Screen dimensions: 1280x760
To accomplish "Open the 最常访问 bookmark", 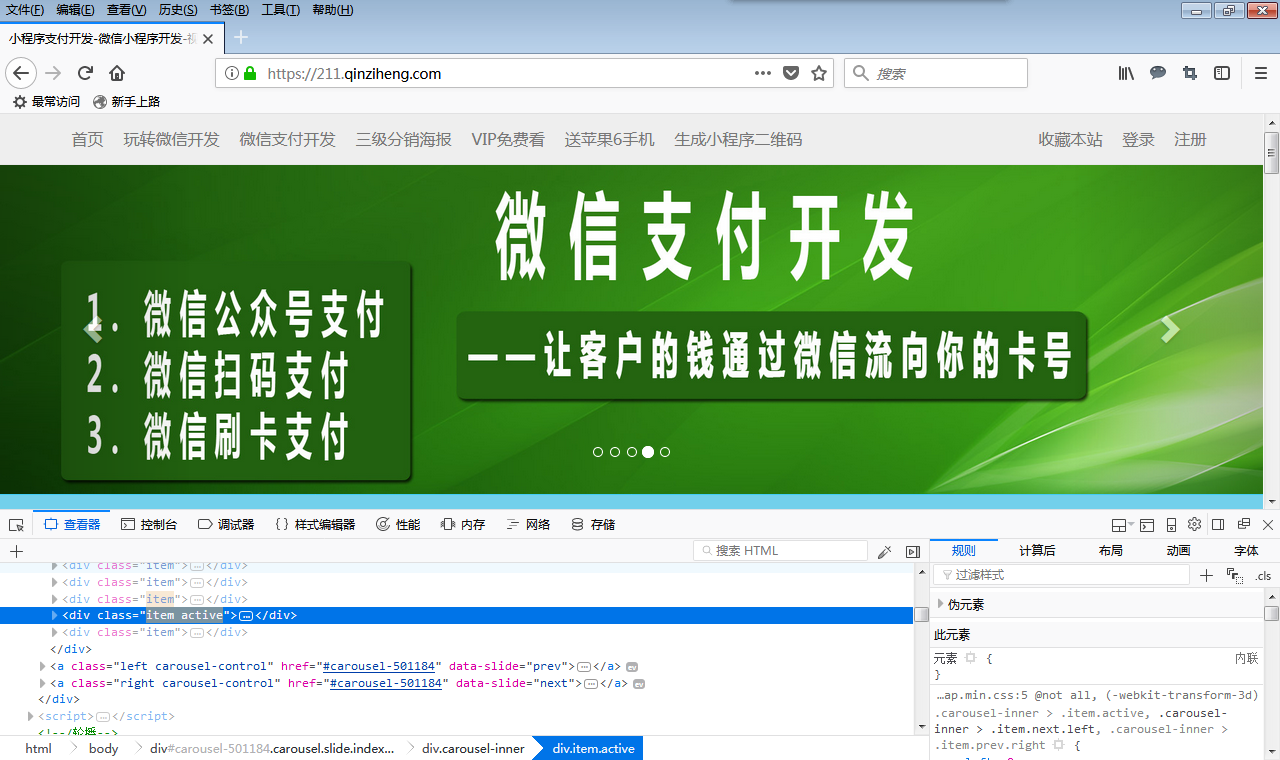I will (46, 101).
